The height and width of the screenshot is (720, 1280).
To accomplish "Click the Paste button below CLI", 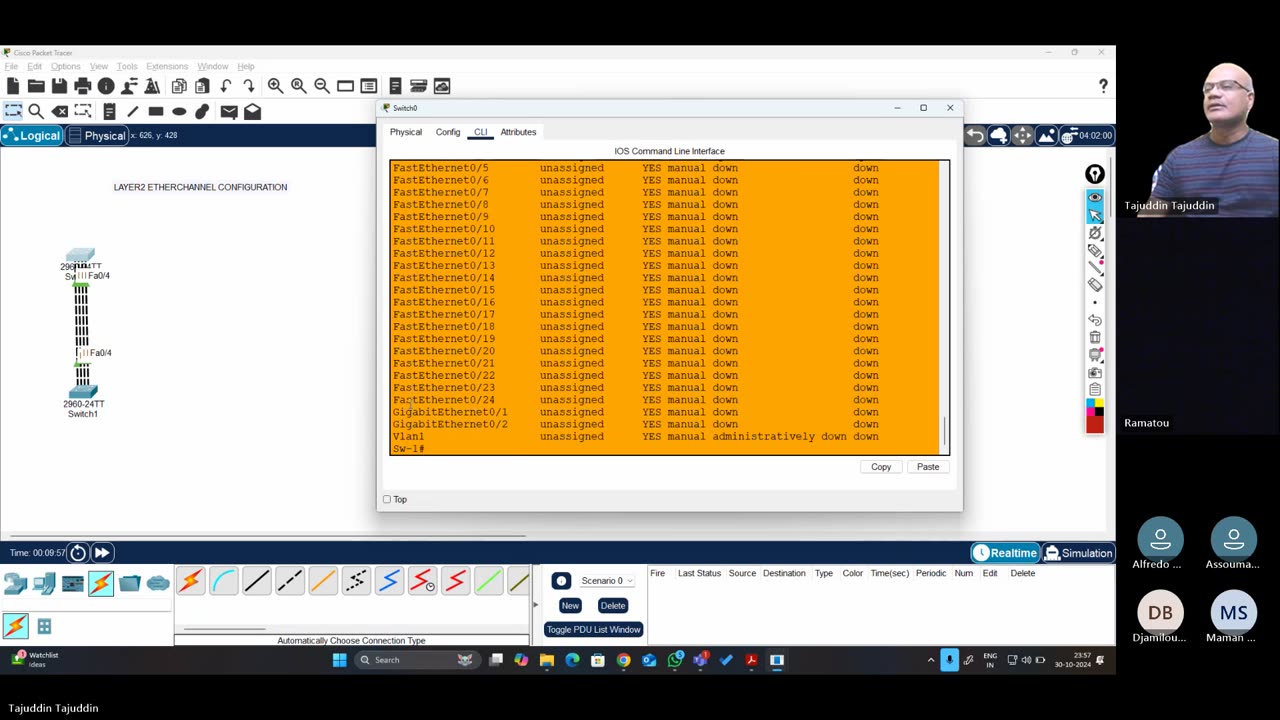I will click(x=928, y=467).
